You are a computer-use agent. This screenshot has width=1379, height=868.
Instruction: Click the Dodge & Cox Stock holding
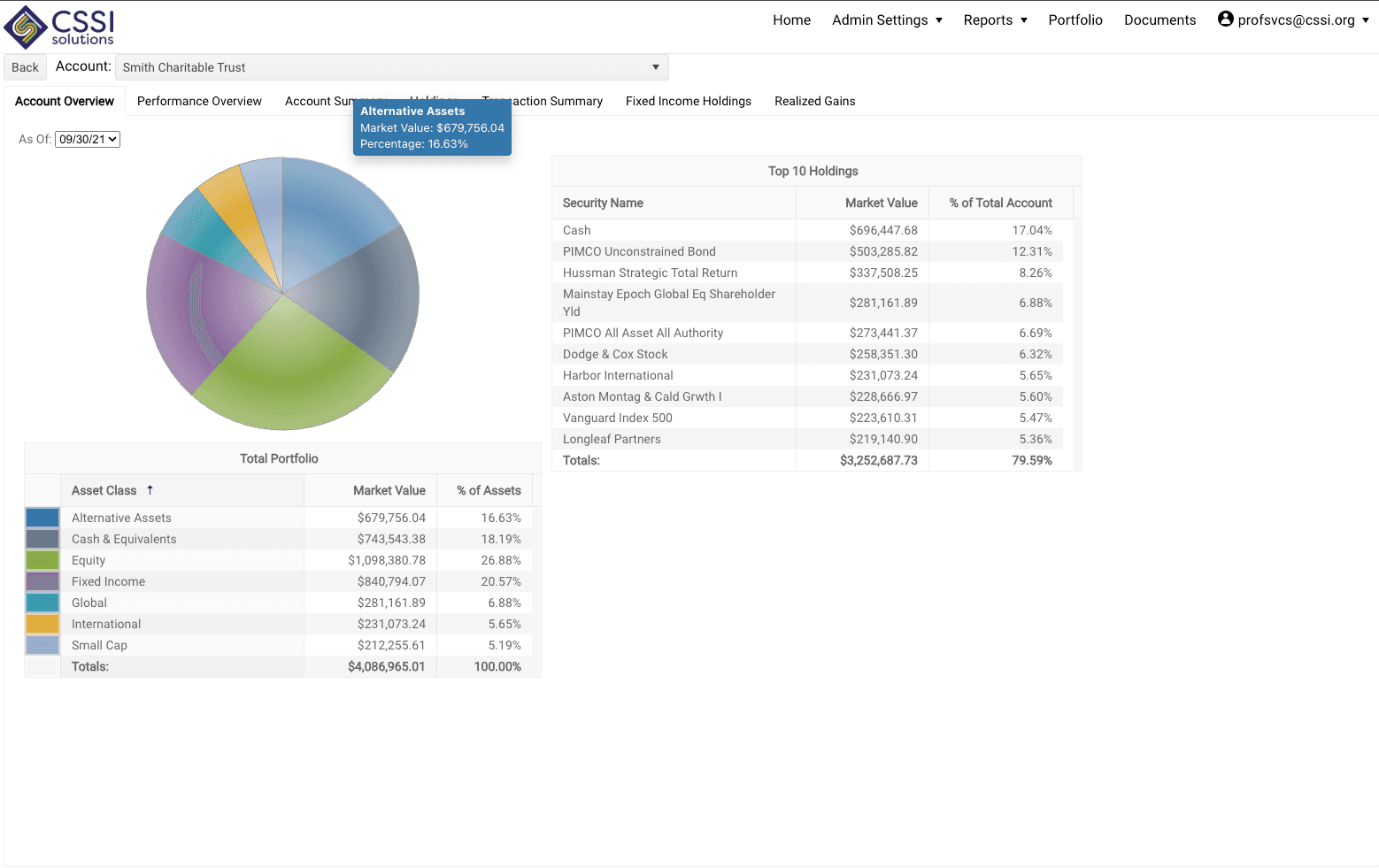615,354
